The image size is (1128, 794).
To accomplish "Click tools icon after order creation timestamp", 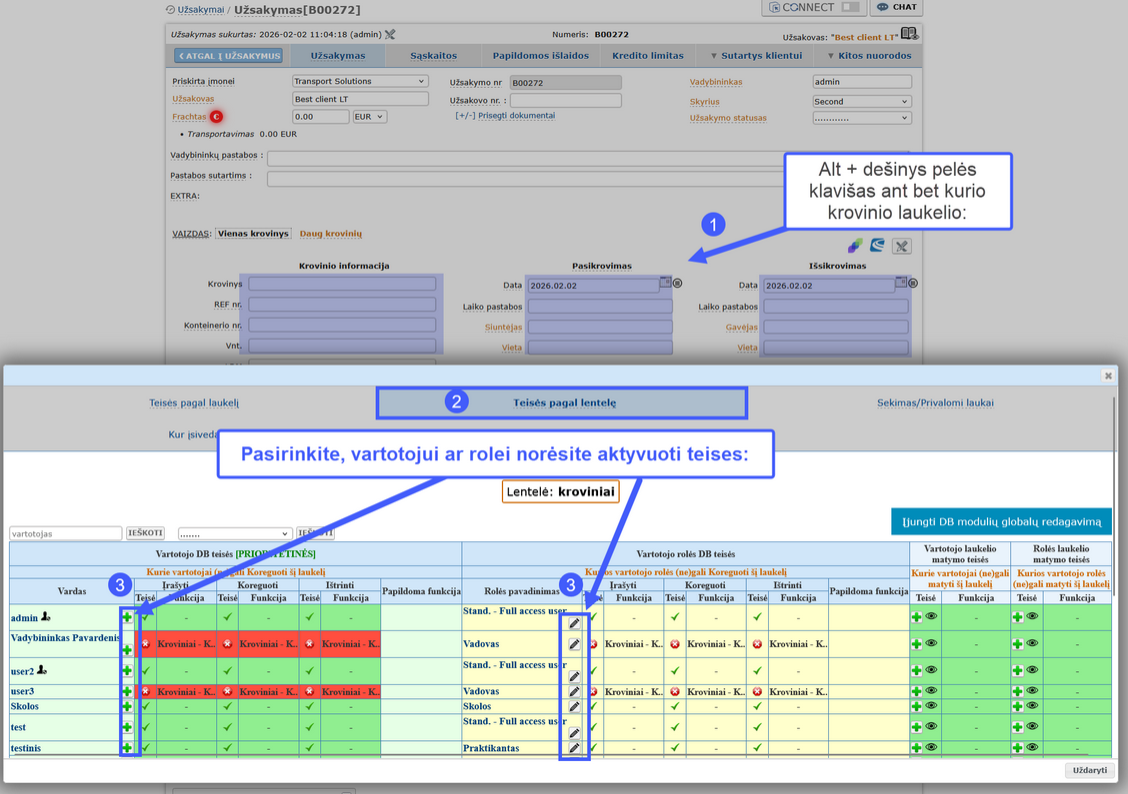I will [390, 35].
